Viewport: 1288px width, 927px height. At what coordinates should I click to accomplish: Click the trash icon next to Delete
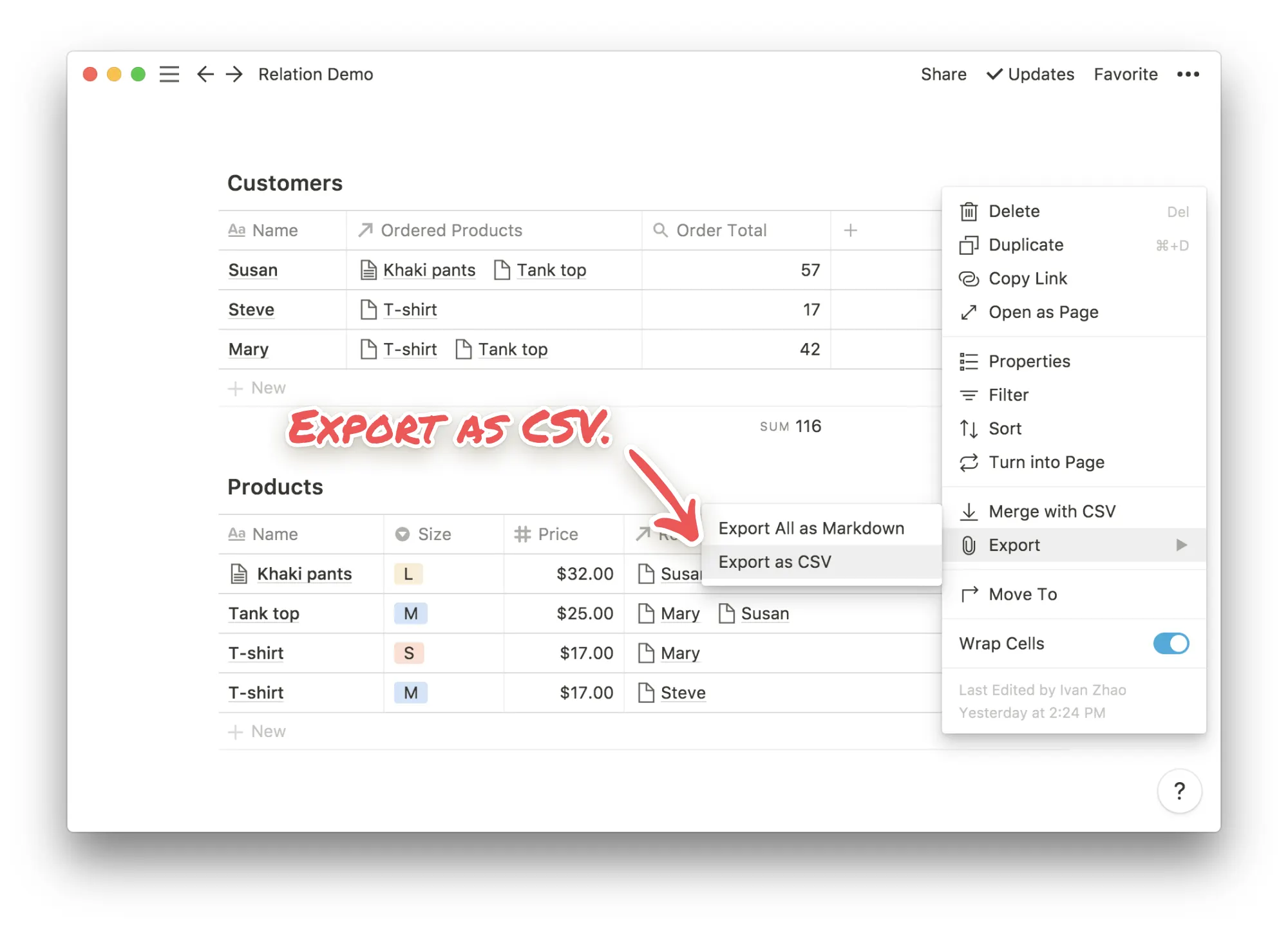click(x=969, y=212)
